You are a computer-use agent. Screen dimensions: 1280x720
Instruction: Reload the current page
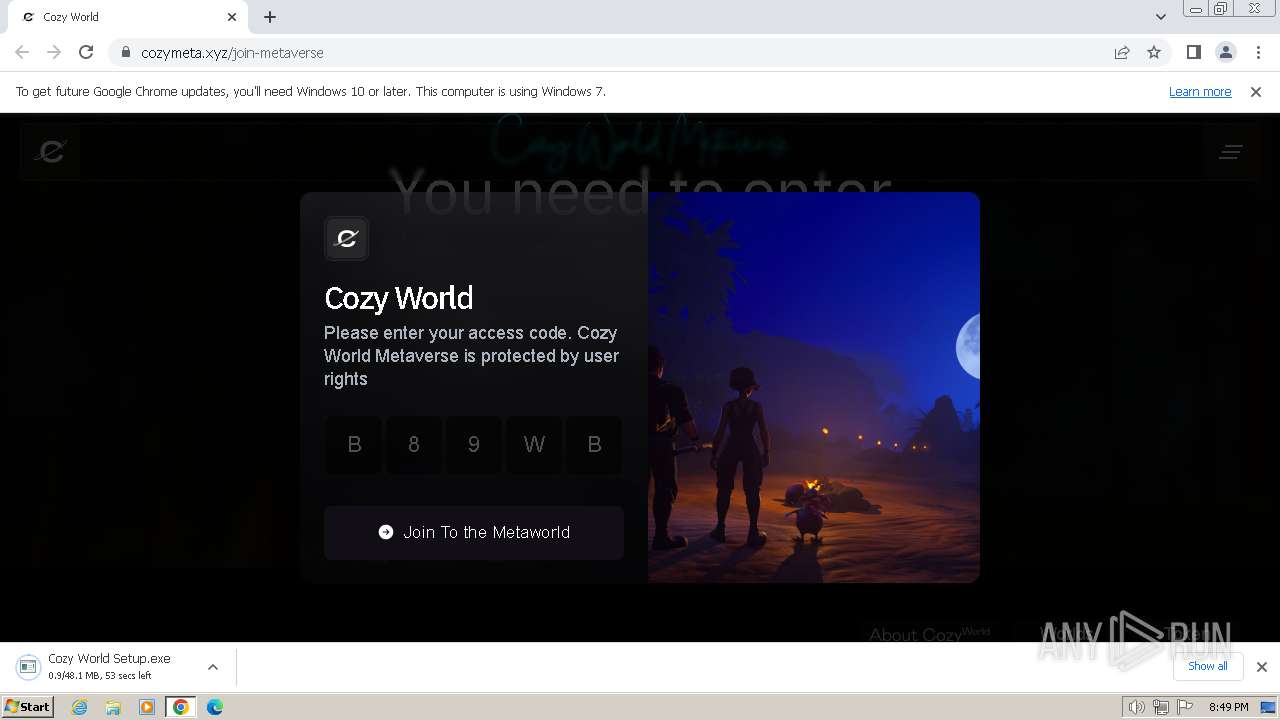86,52
